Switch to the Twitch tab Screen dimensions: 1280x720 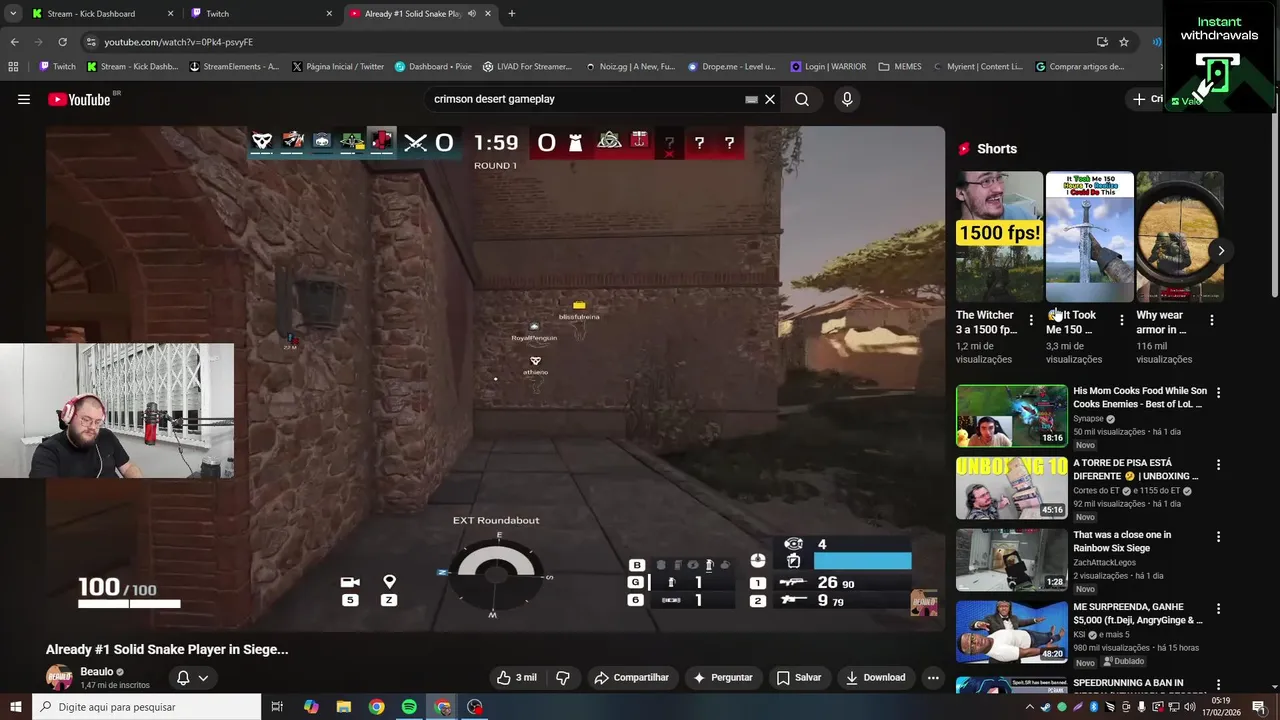(260, 14)
